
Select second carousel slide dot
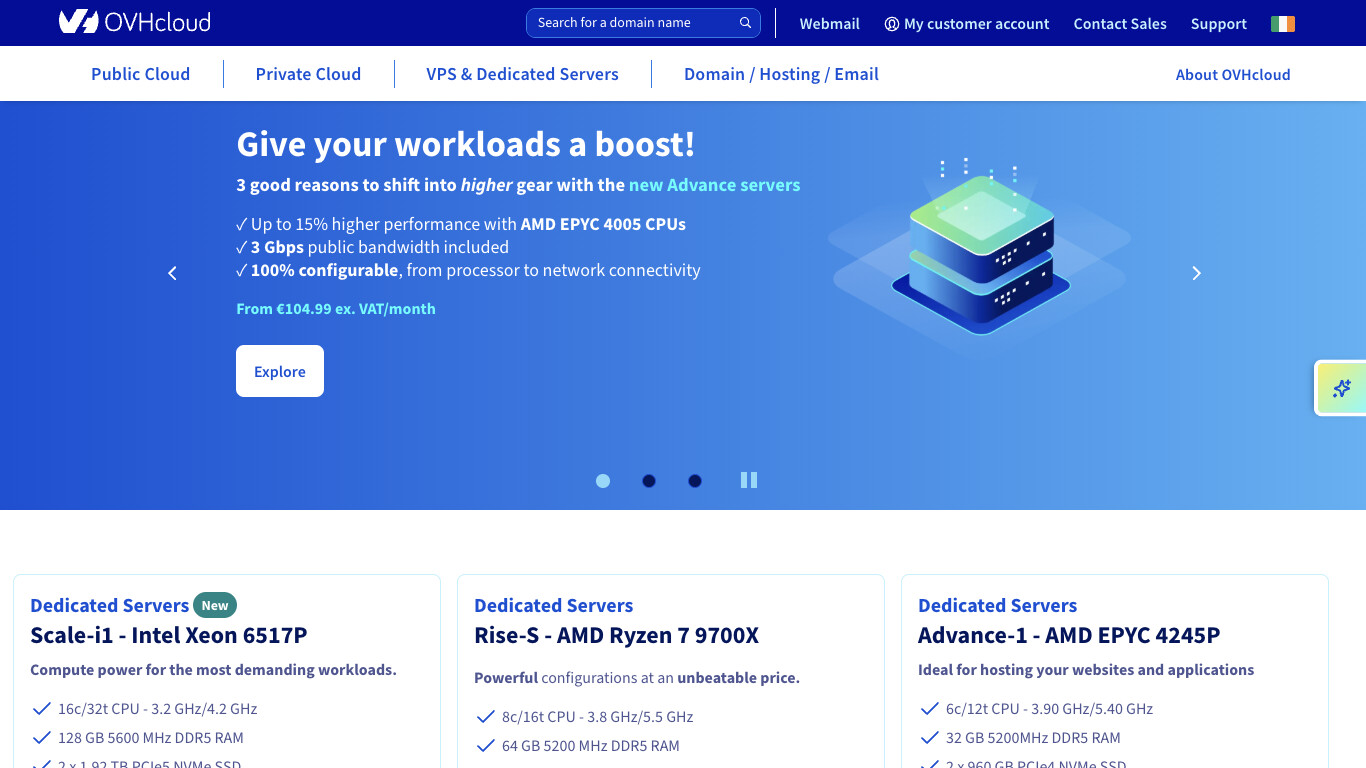point(649,481)
